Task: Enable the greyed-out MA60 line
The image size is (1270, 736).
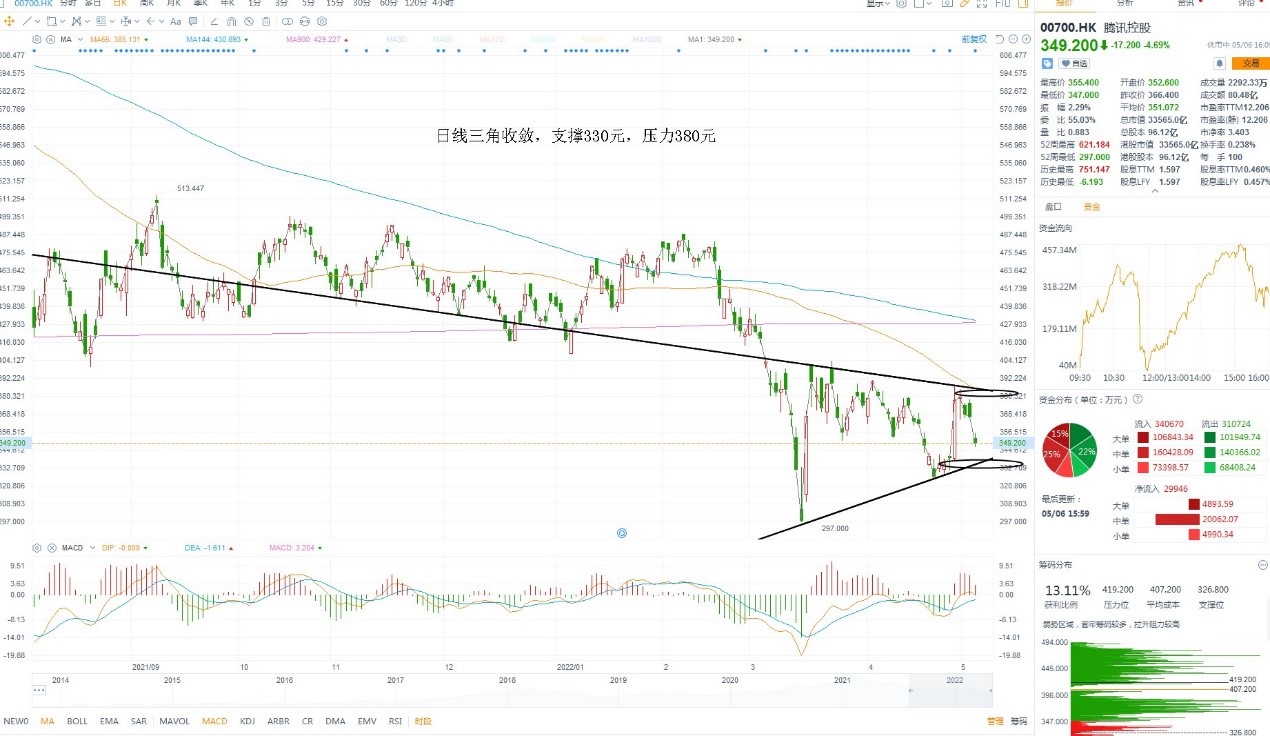Action: (444, 40)
